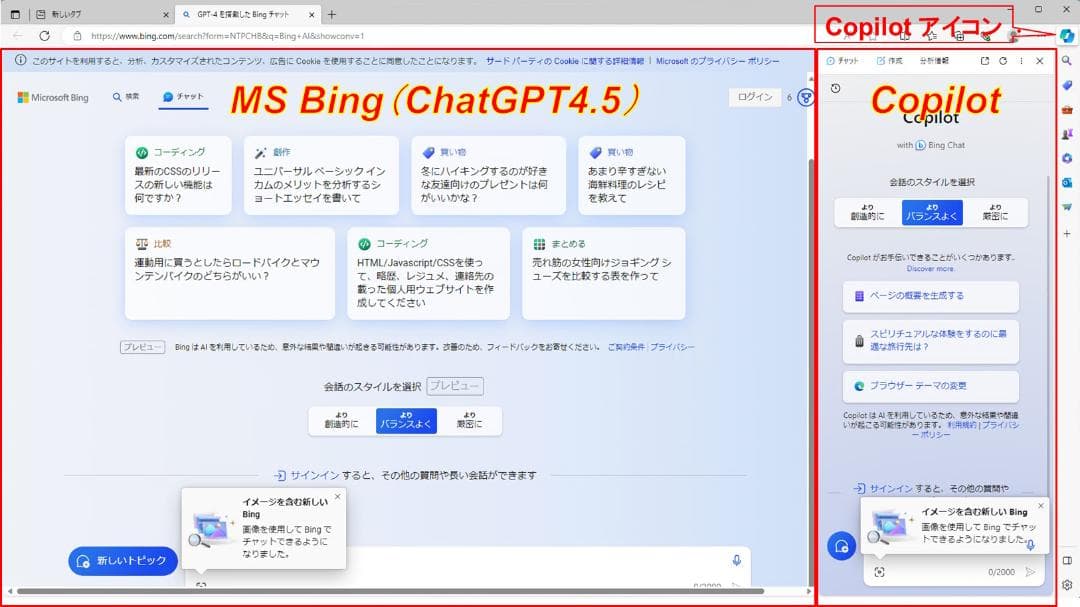The width and height of the screenshot is (1080, 607).
Task: Select より創造的に conversation style on Bing
Action: tap(340, 422)
